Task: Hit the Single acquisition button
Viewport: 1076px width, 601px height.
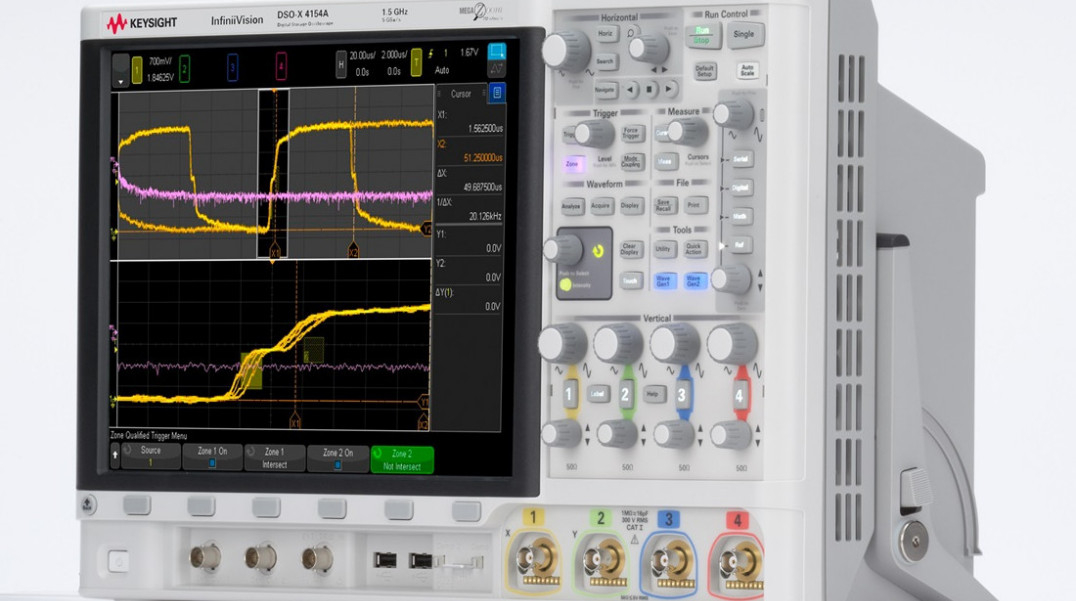Action: point(744,34)
